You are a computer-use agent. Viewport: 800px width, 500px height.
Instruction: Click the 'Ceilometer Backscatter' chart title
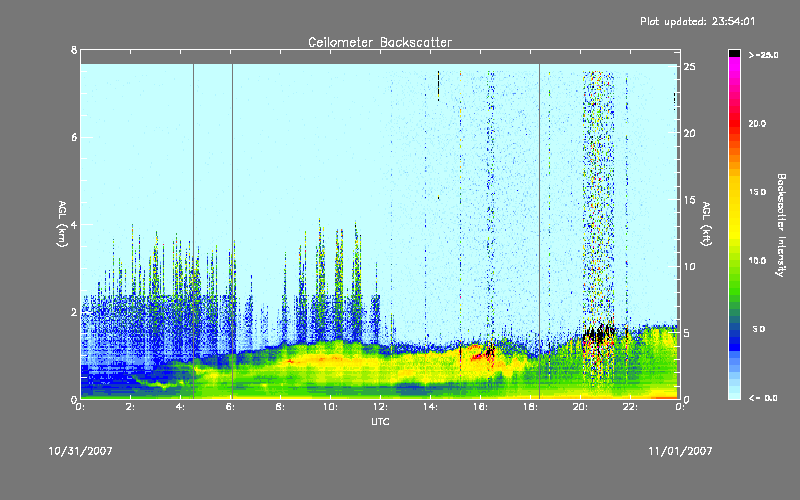click(380, 42)
